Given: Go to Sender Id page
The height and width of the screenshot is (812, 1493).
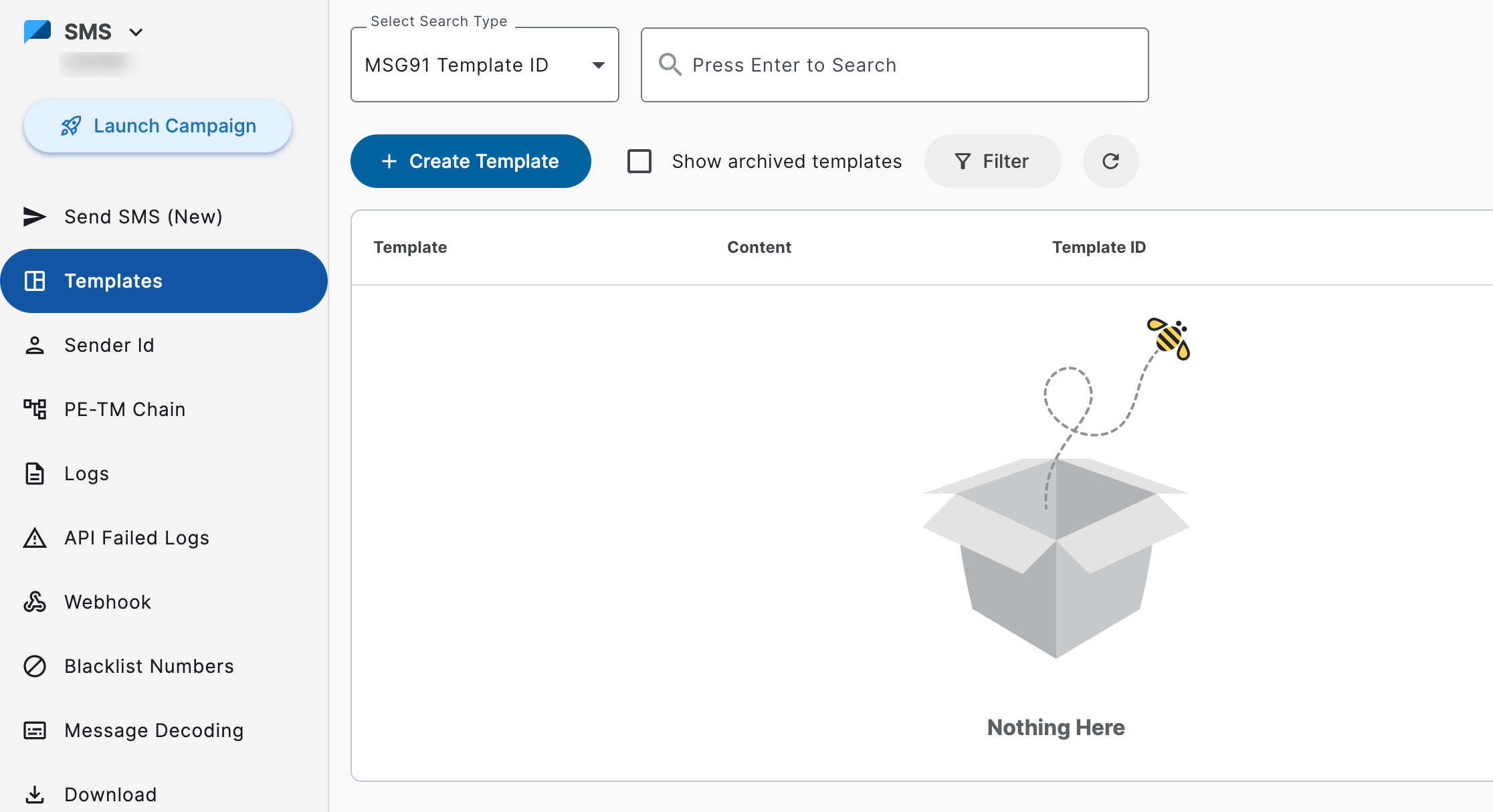Looking at the screenshot, I should (x=109, y=345).
